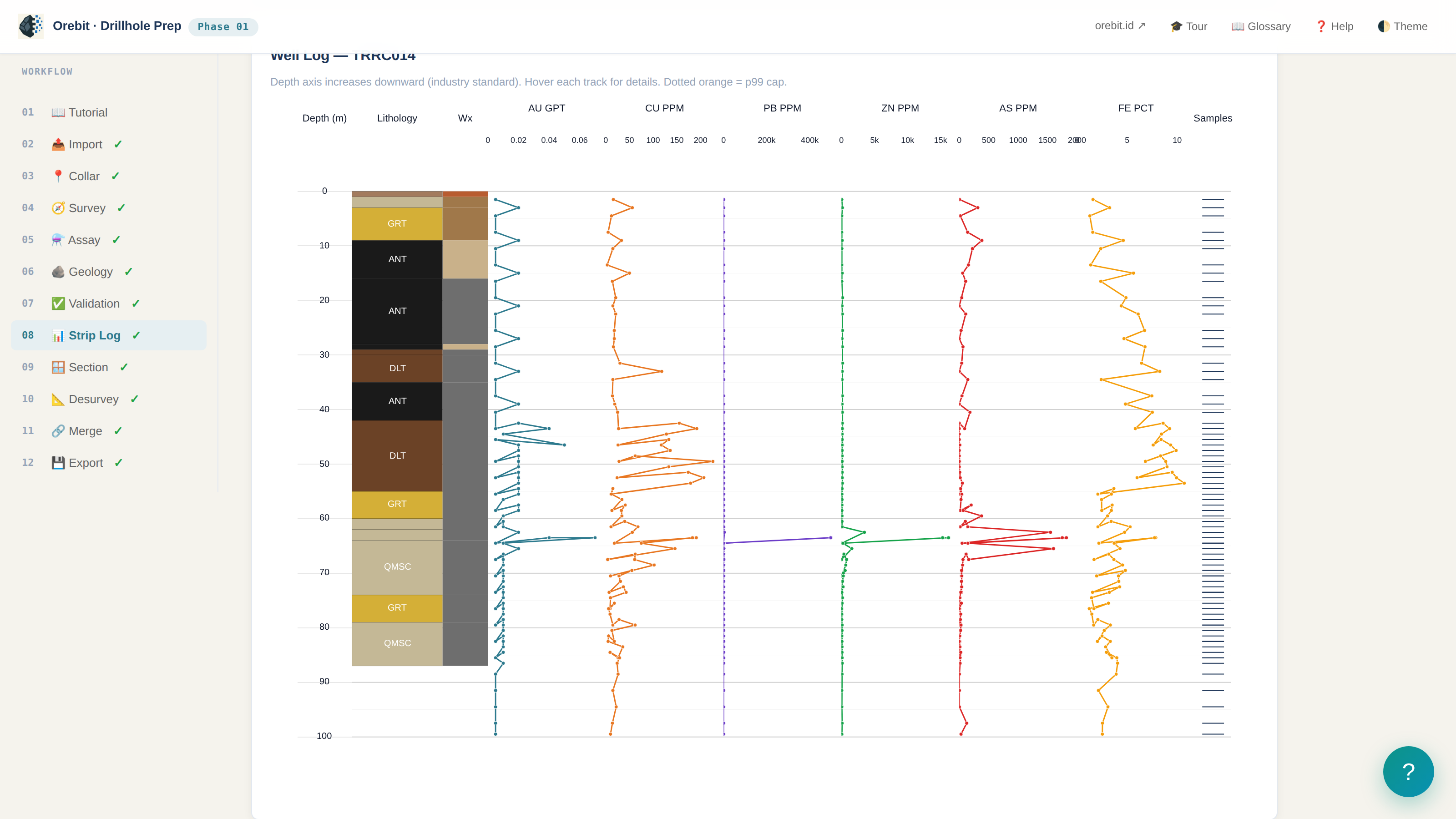Open the Survey workflow step
1456x819 pixels.
click(x=109, y=208)
